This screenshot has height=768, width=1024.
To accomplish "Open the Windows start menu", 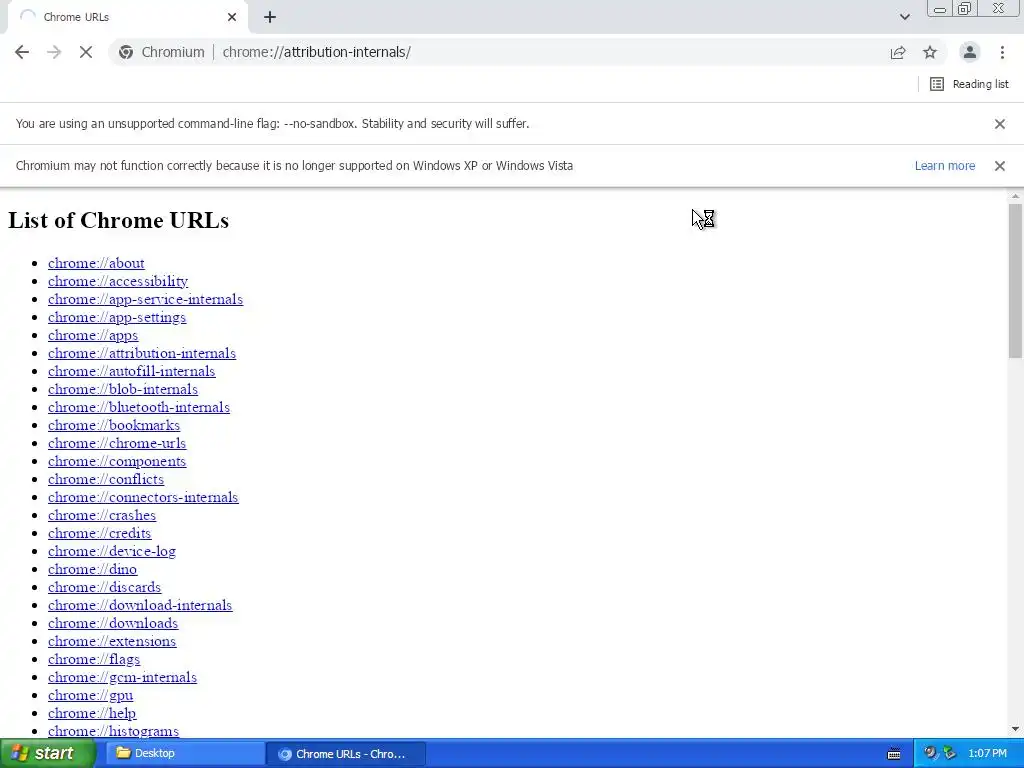I will pyautogui.click(x=48, y=754).
